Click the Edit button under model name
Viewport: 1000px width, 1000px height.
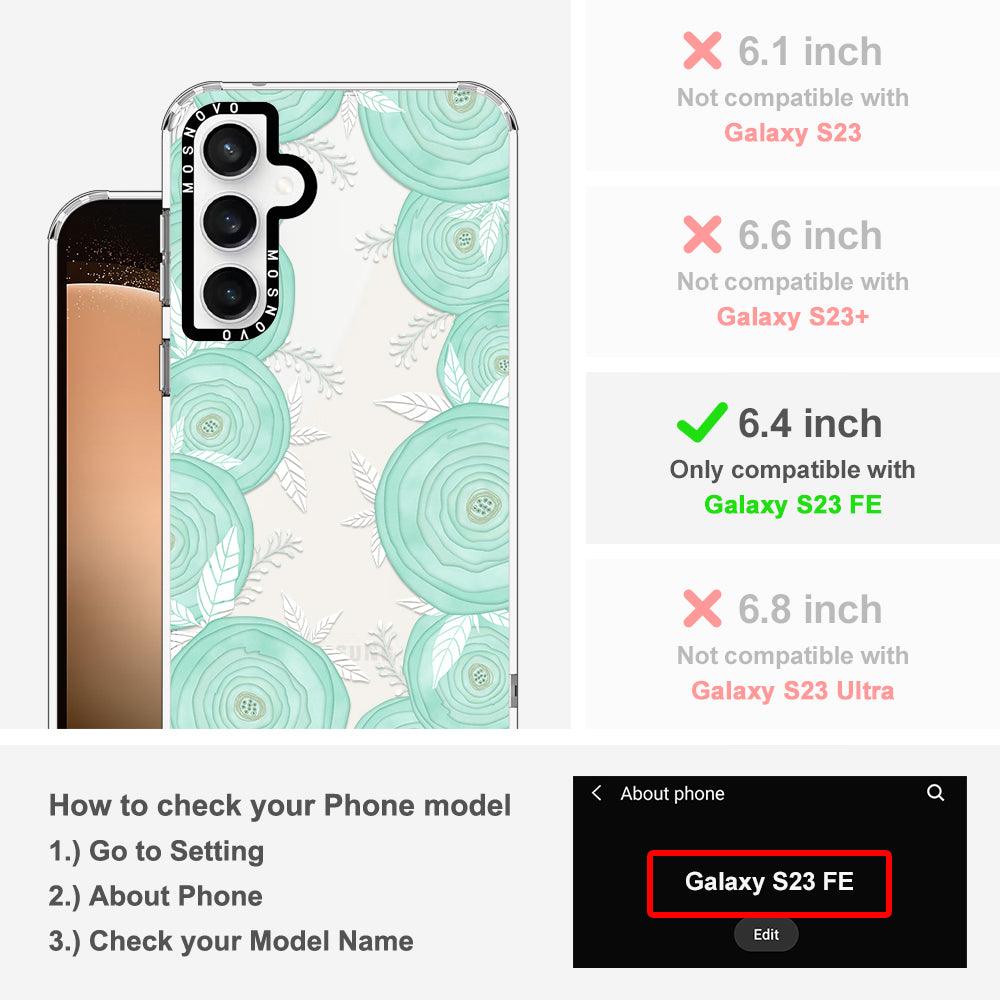pyautogui.click(x=766, y=934)
